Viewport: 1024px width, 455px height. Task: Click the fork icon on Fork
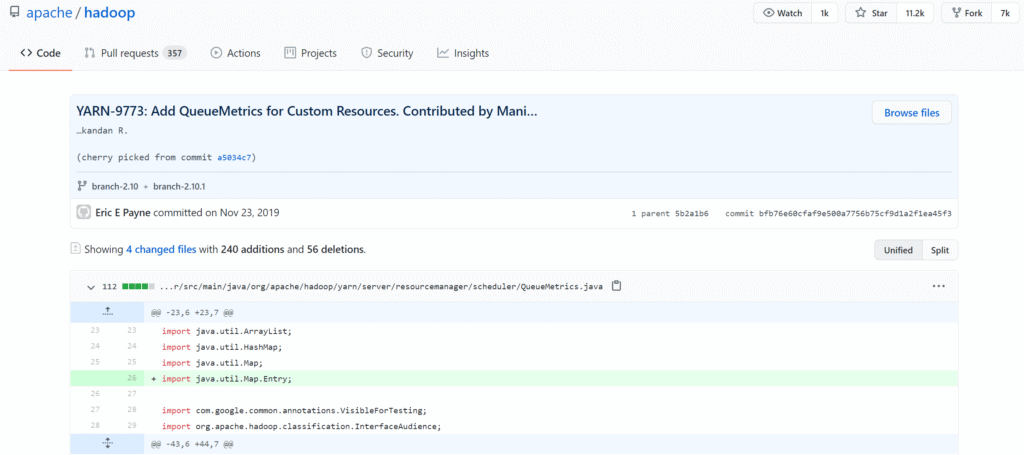point(956,13)
